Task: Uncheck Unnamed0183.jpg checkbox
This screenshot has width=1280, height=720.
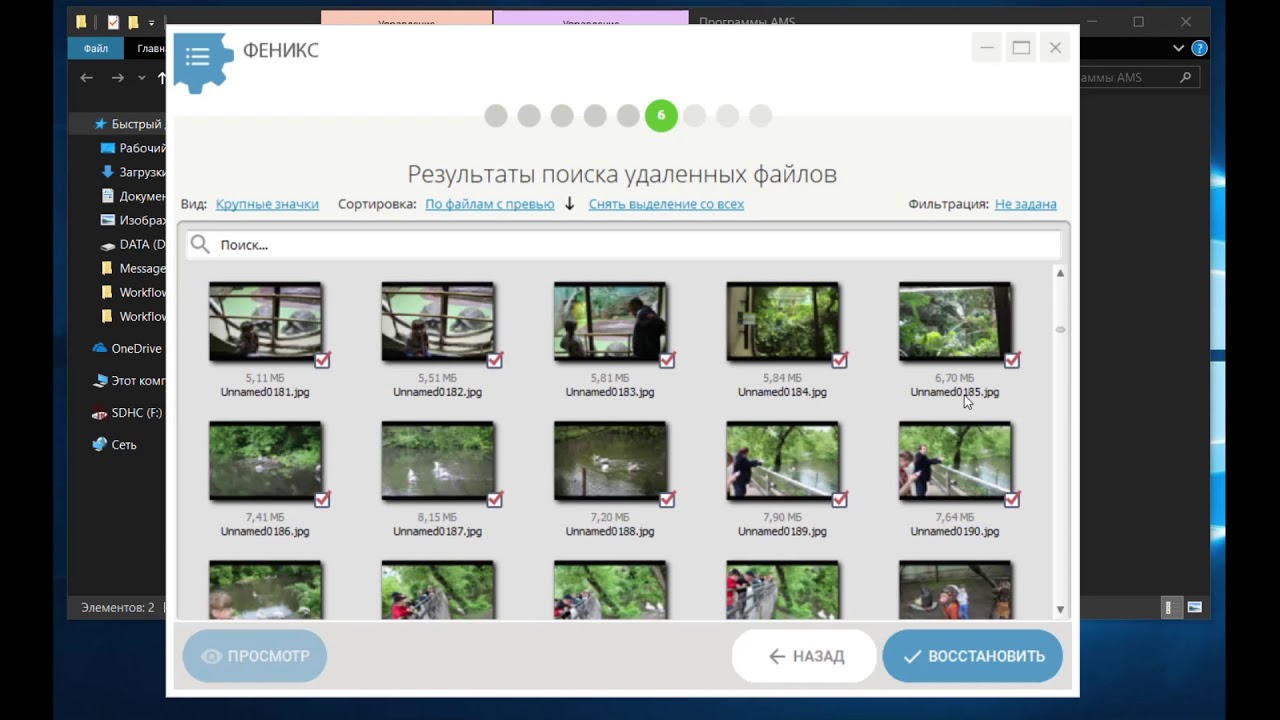Action: tap(667, 360)
